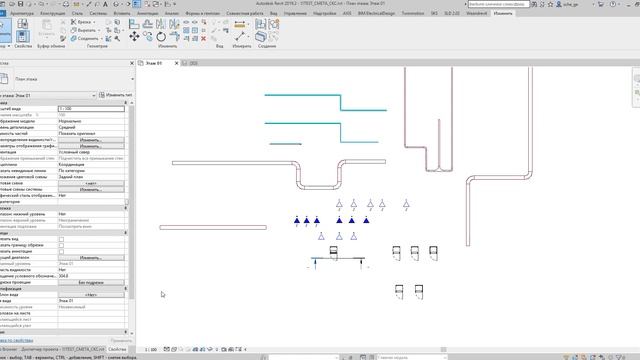The height and width of the screenshot is (360, 640).
Task: Open the view instance filter dropdown
Action: [93, 96]
